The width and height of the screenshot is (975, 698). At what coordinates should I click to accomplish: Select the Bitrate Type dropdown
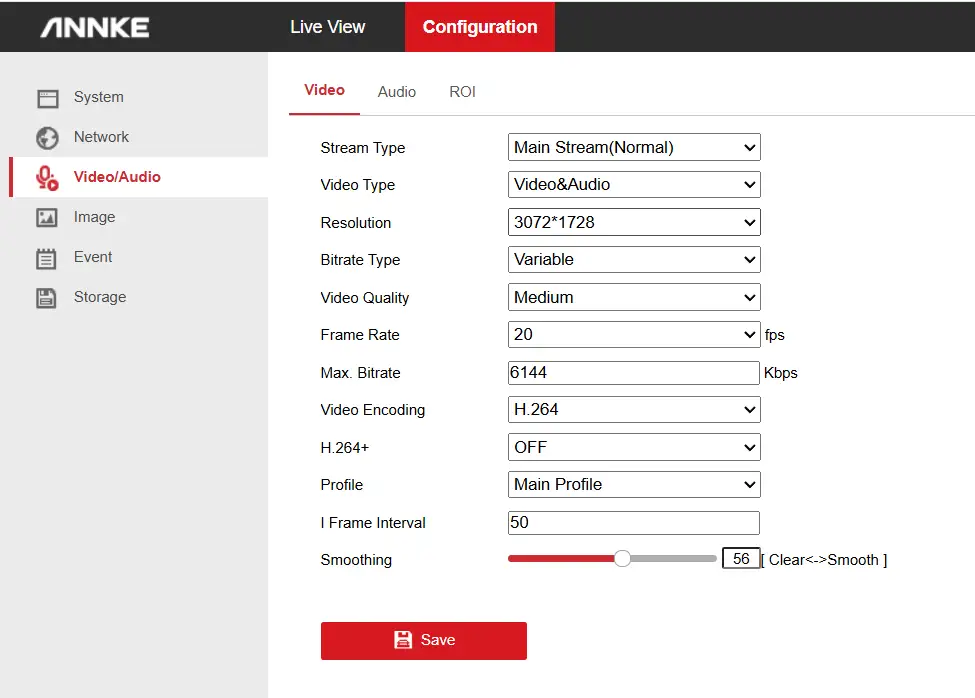[x=634, y=260]
